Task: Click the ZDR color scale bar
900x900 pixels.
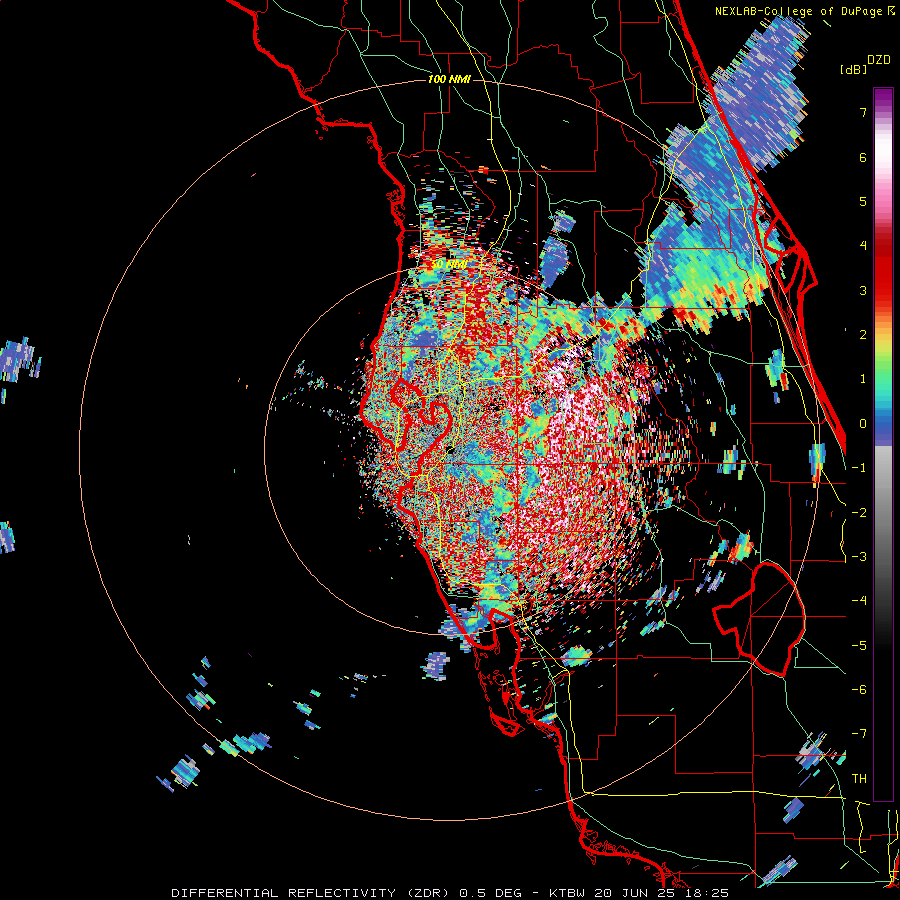Action: pos(883,444)
